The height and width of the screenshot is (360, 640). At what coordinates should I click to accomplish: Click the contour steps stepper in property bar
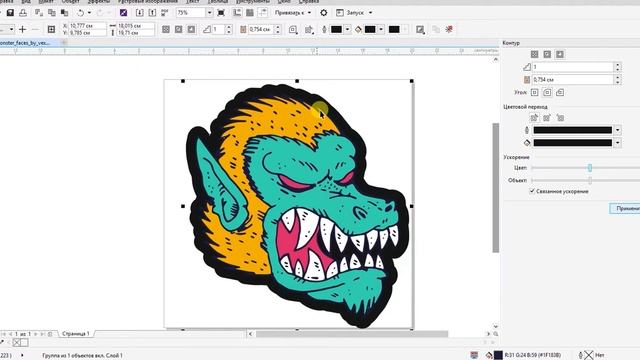(x=229, y=29)
